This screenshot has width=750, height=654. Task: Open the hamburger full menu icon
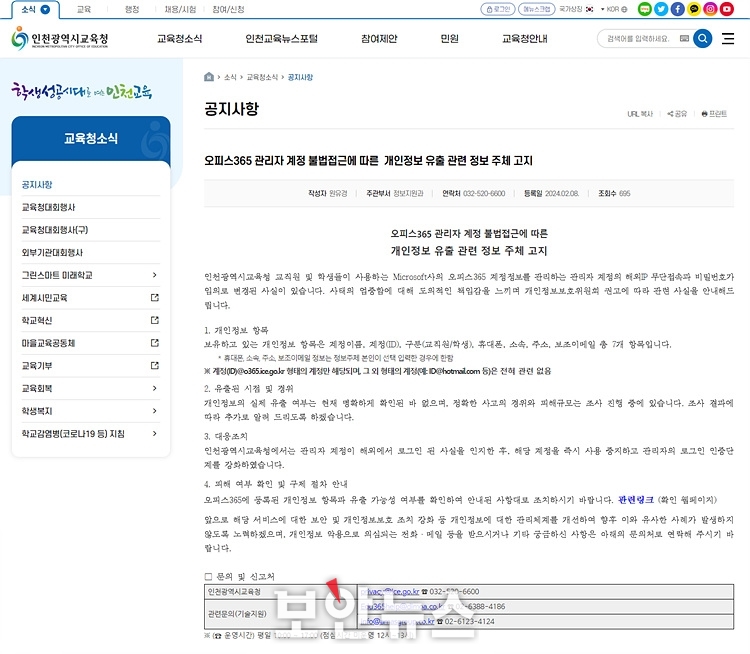728,38
